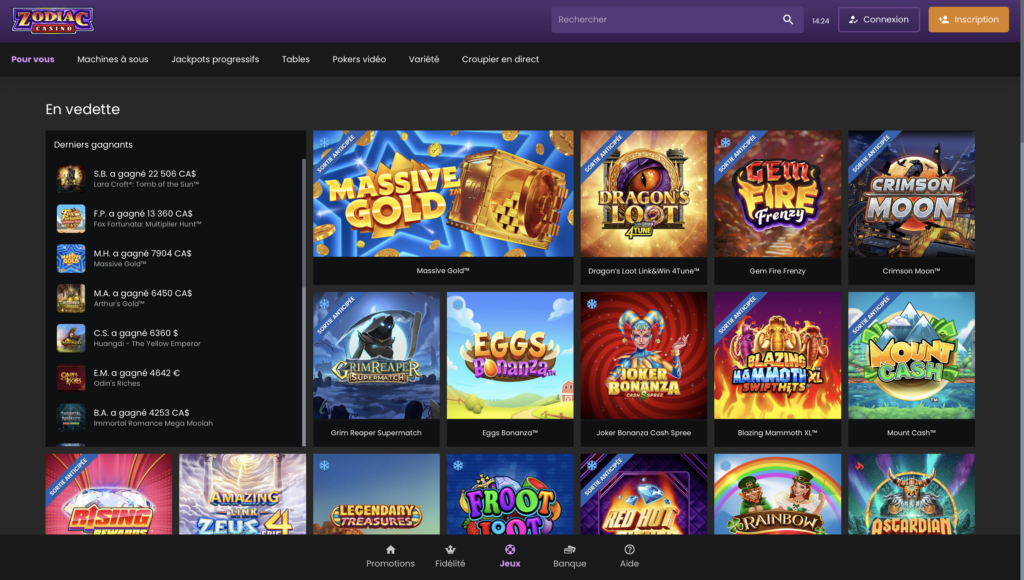Open the Amazing Link Zeus game tile
This screenshot has width=1024, height=580.
point(242,494)
